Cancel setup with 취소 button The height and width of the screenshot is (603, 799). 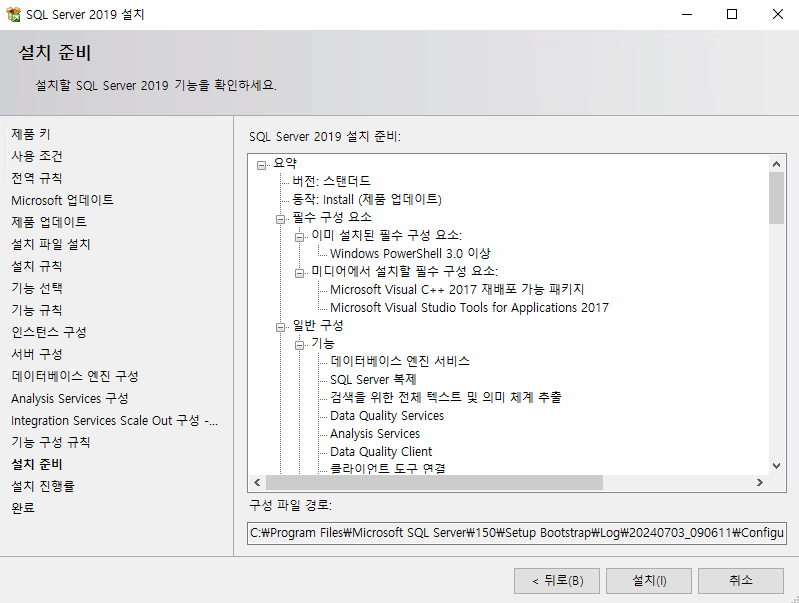(740, 581)
